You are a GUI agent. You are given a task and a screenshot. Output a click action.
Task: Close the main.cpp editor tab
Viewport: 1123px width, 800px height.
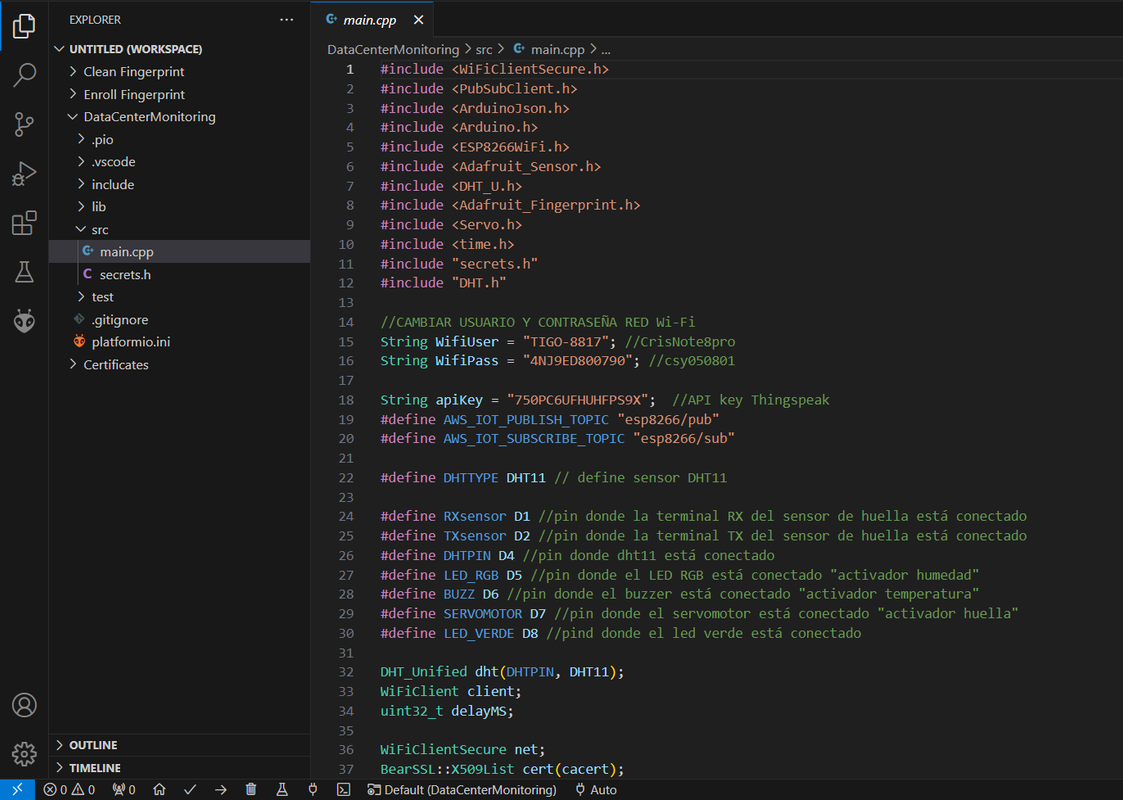pos(418,20)
